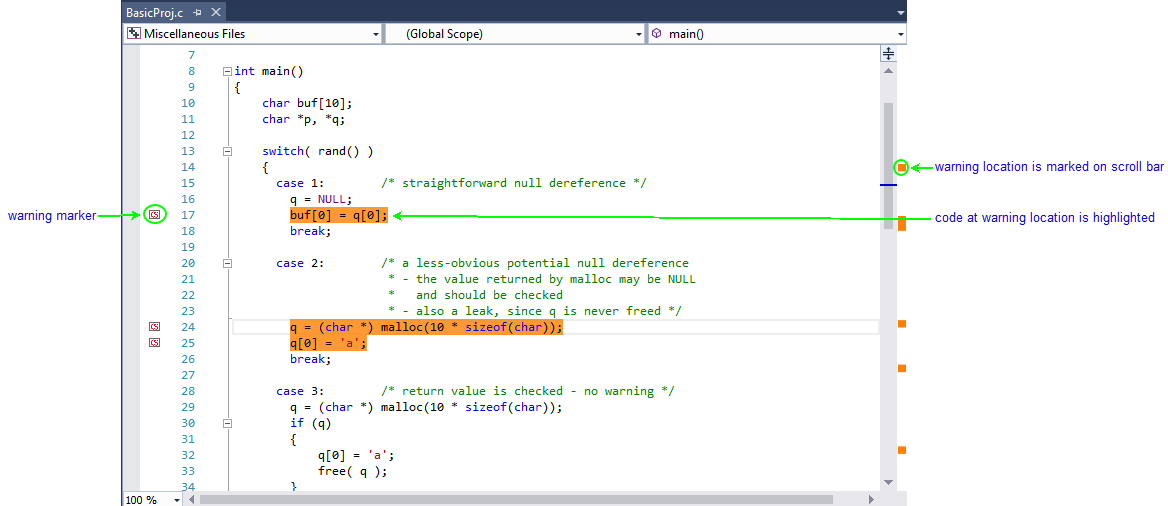This screenshot has height=506, width=1168.
Task: Collapse the if (q) block
Action: pos(227,423)
